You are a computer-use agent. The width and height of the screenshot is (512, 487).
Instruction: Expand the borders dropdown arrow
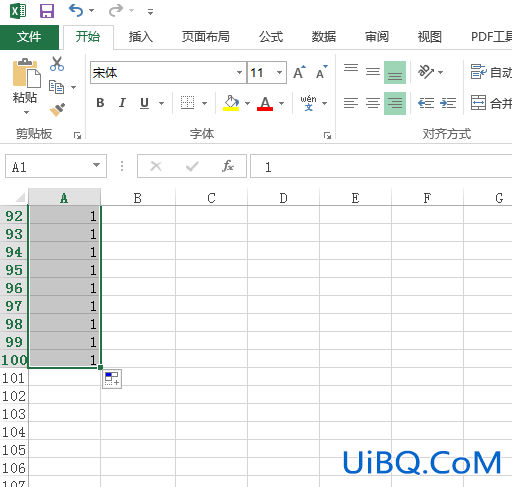[x=204, y=103]
